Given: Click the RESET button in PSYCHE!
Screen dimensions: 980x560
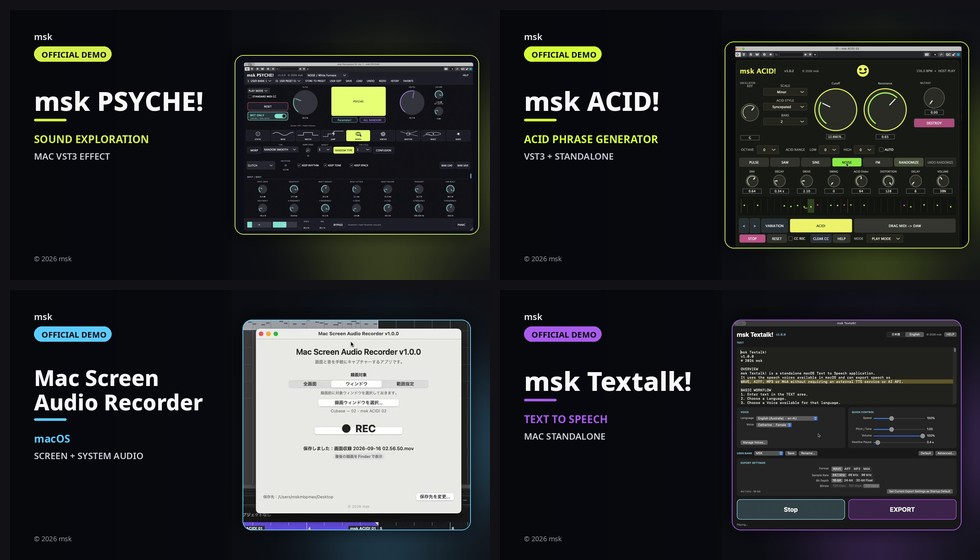Looking at the screenshot, I should click(x=268, y=107).
